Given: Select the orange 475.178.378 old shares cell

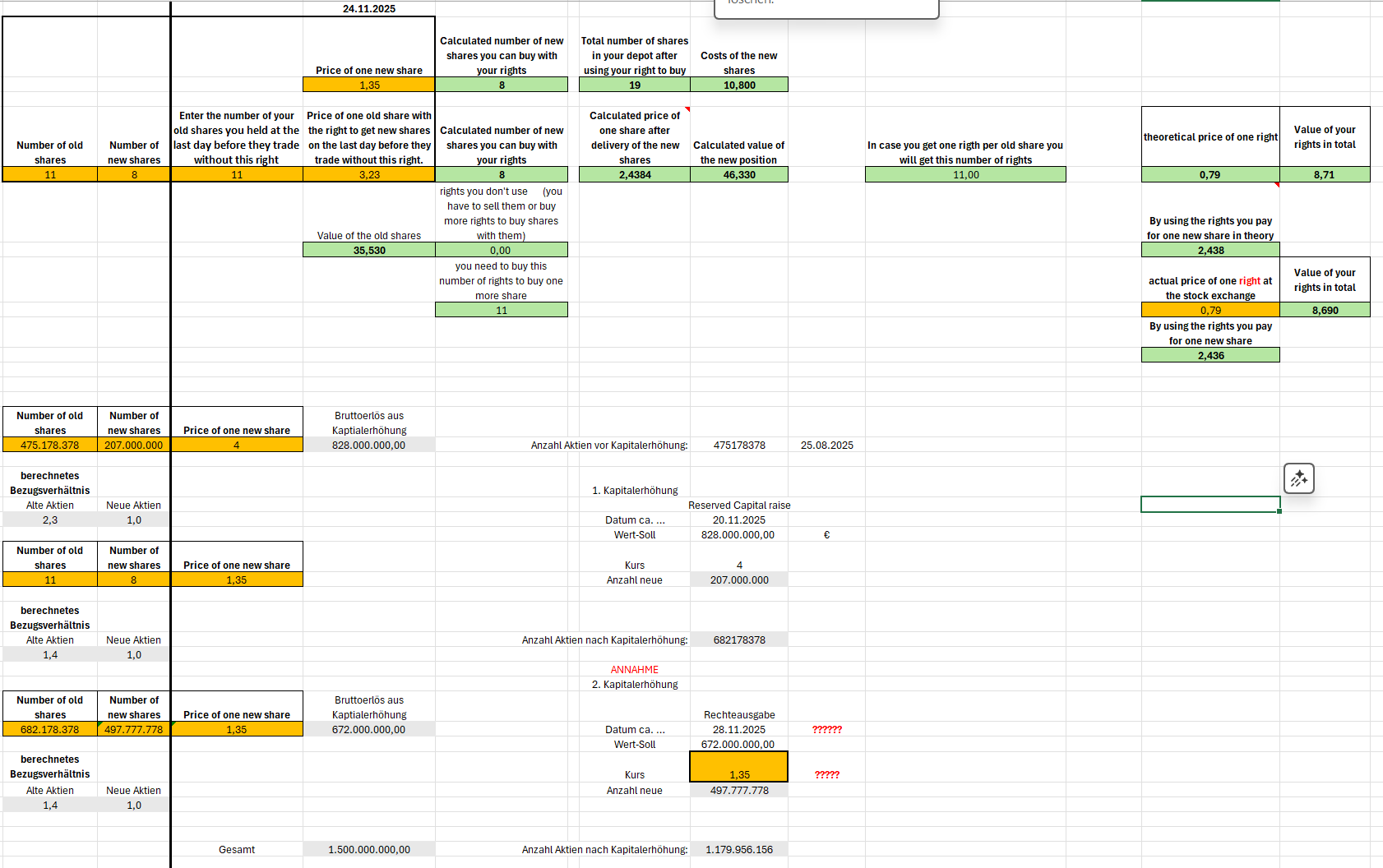Looking at the screenshot, I should coord(50,446).
